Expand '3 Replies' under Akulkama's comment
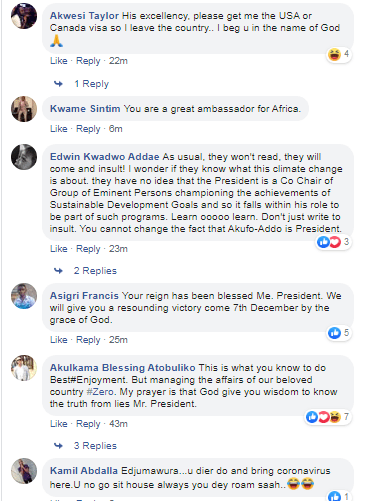This screenshot has width=370, height=501. tap(95, 446)
